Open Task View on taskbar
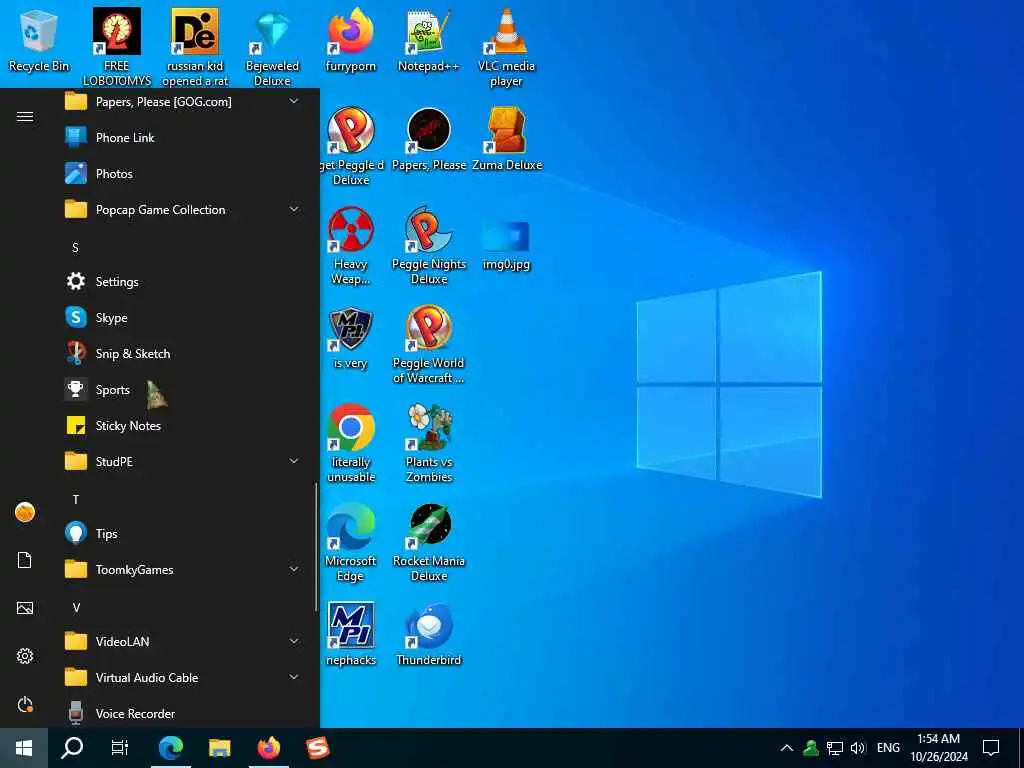 pos(120,748)
